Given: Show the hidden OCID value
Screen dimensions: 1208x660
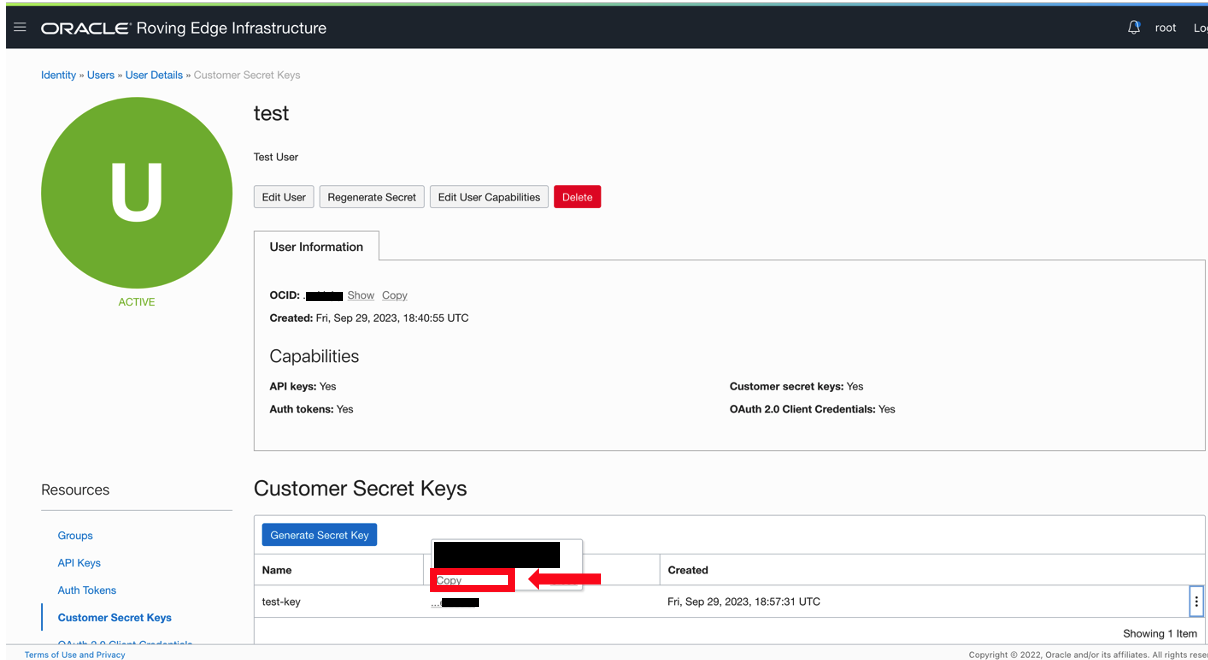Looking at the screenshot, I should [360, 295].
